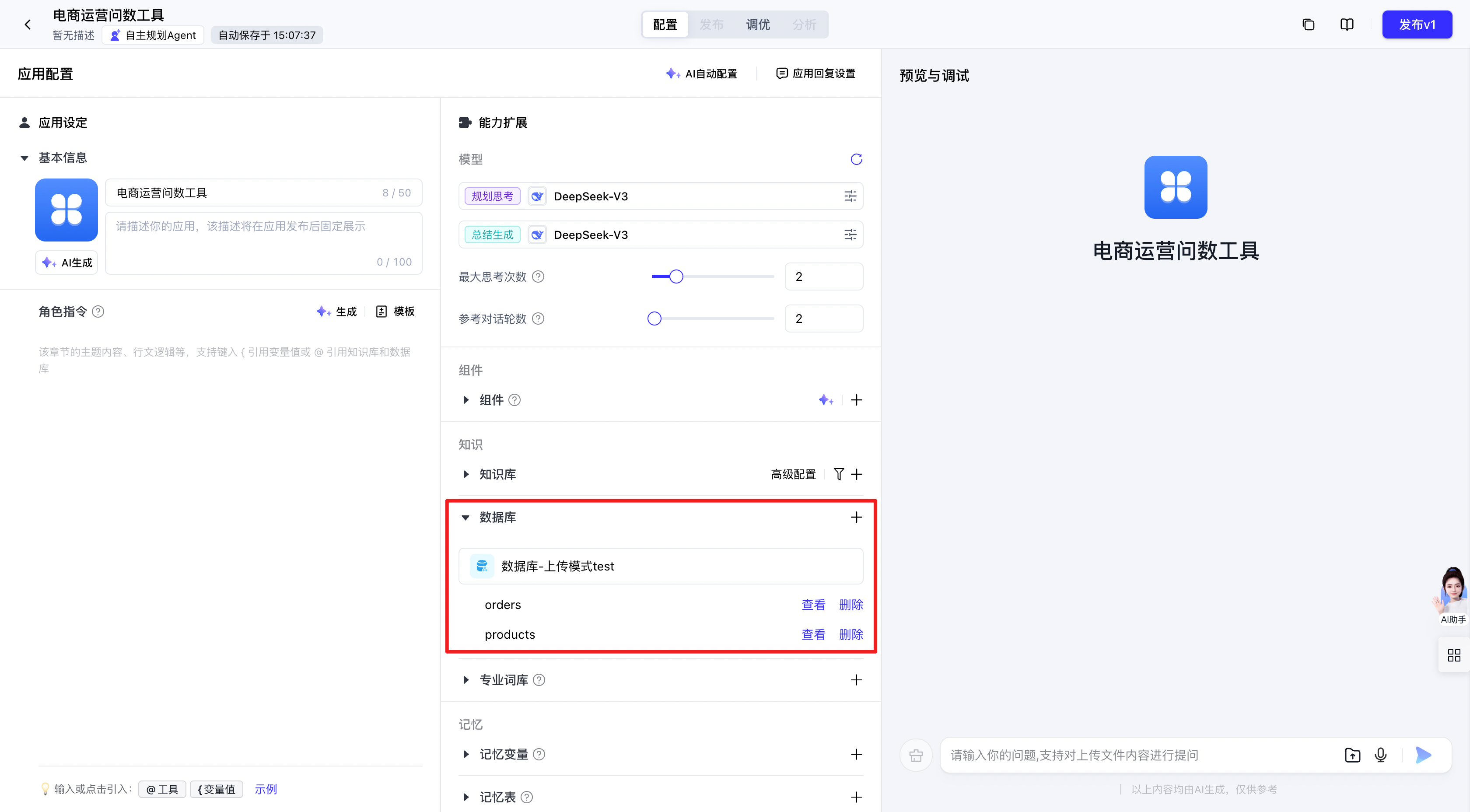Expand the 知识库 section
The width and height of the screenshot is (1470, 812).
pyautogui.click(x=466, y=474)
